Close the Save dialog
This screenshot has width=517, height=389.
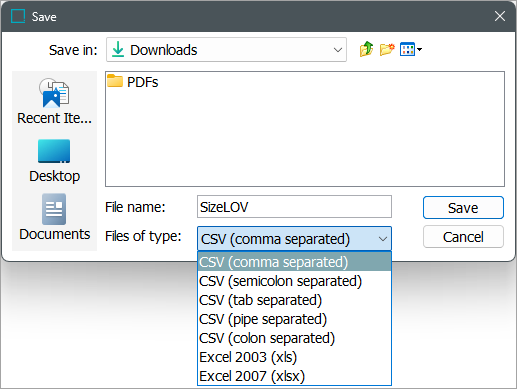pos(500,16)
